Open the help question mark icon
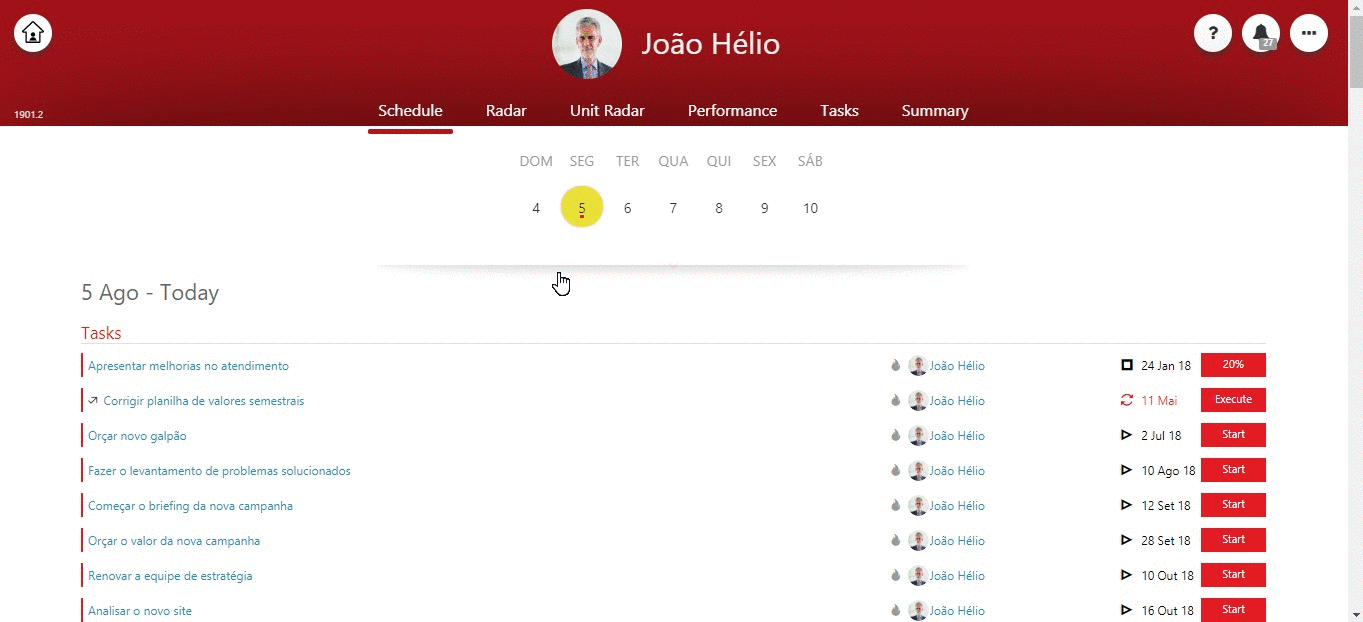The width and height of the screenshot is (1363, 622). click(x=1213, y=33)
